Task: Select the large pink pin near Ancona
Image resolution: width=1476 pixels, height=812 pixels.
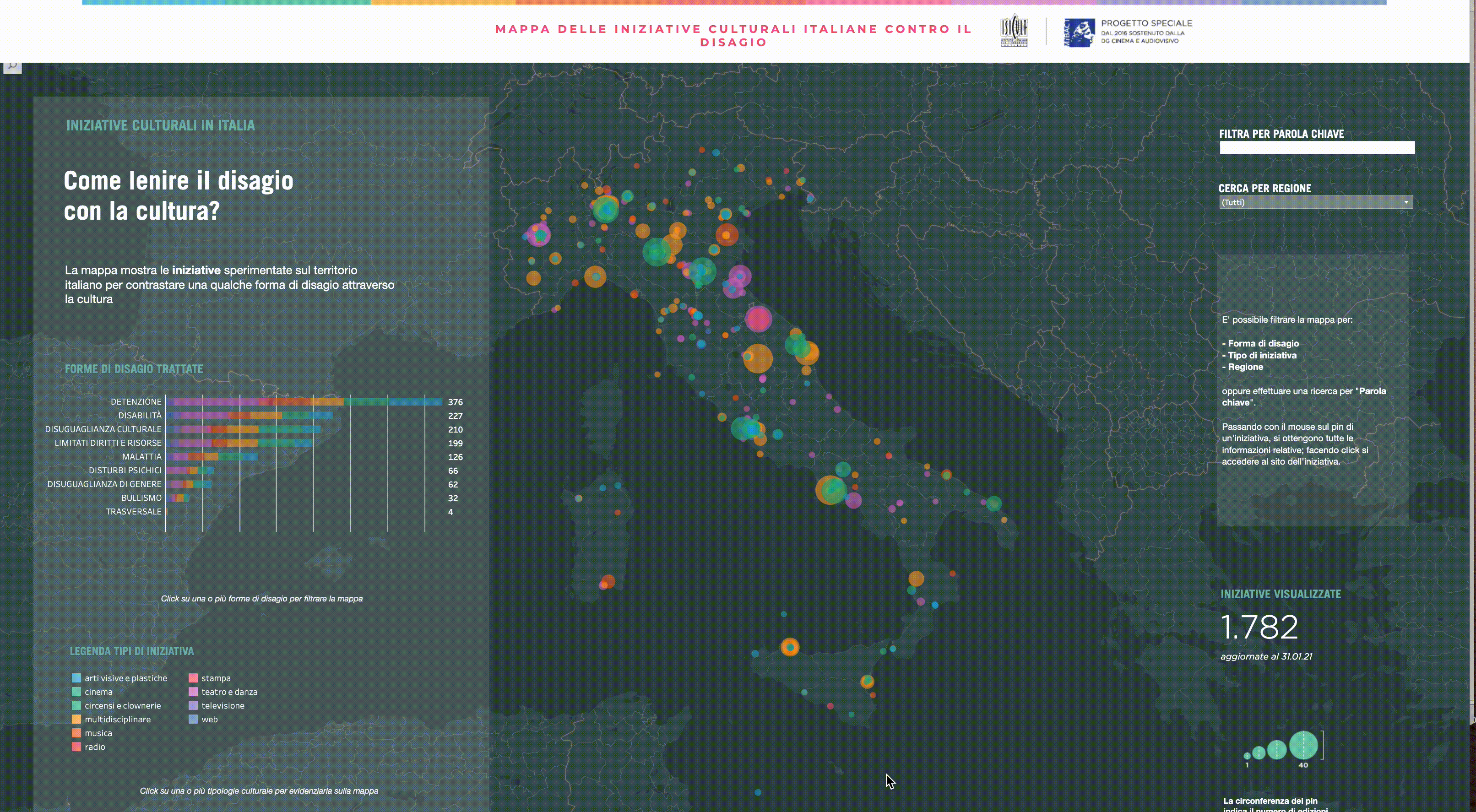Action: pyautogui.click(x=758, y=319)
